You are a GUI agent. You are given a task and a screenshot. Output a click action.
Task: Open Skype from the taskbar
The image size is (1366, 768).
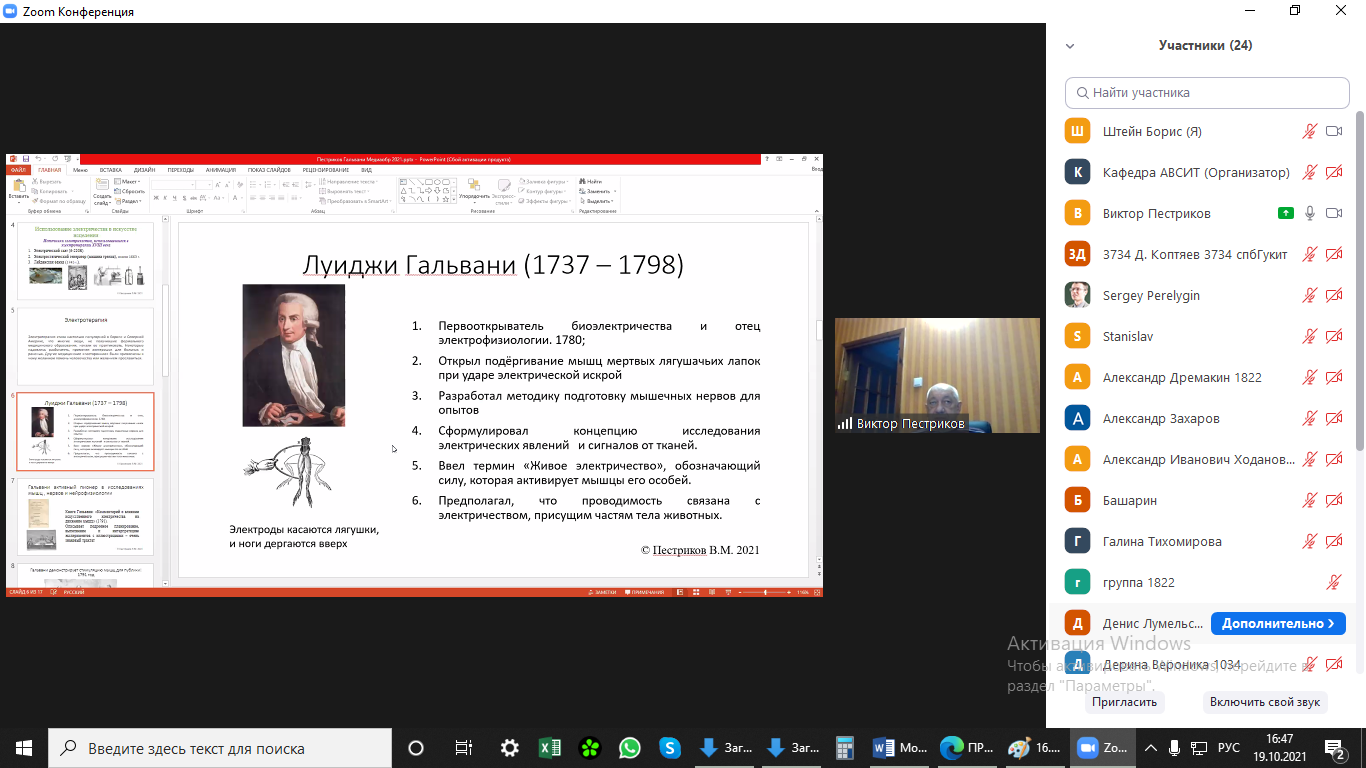point(670,748)
